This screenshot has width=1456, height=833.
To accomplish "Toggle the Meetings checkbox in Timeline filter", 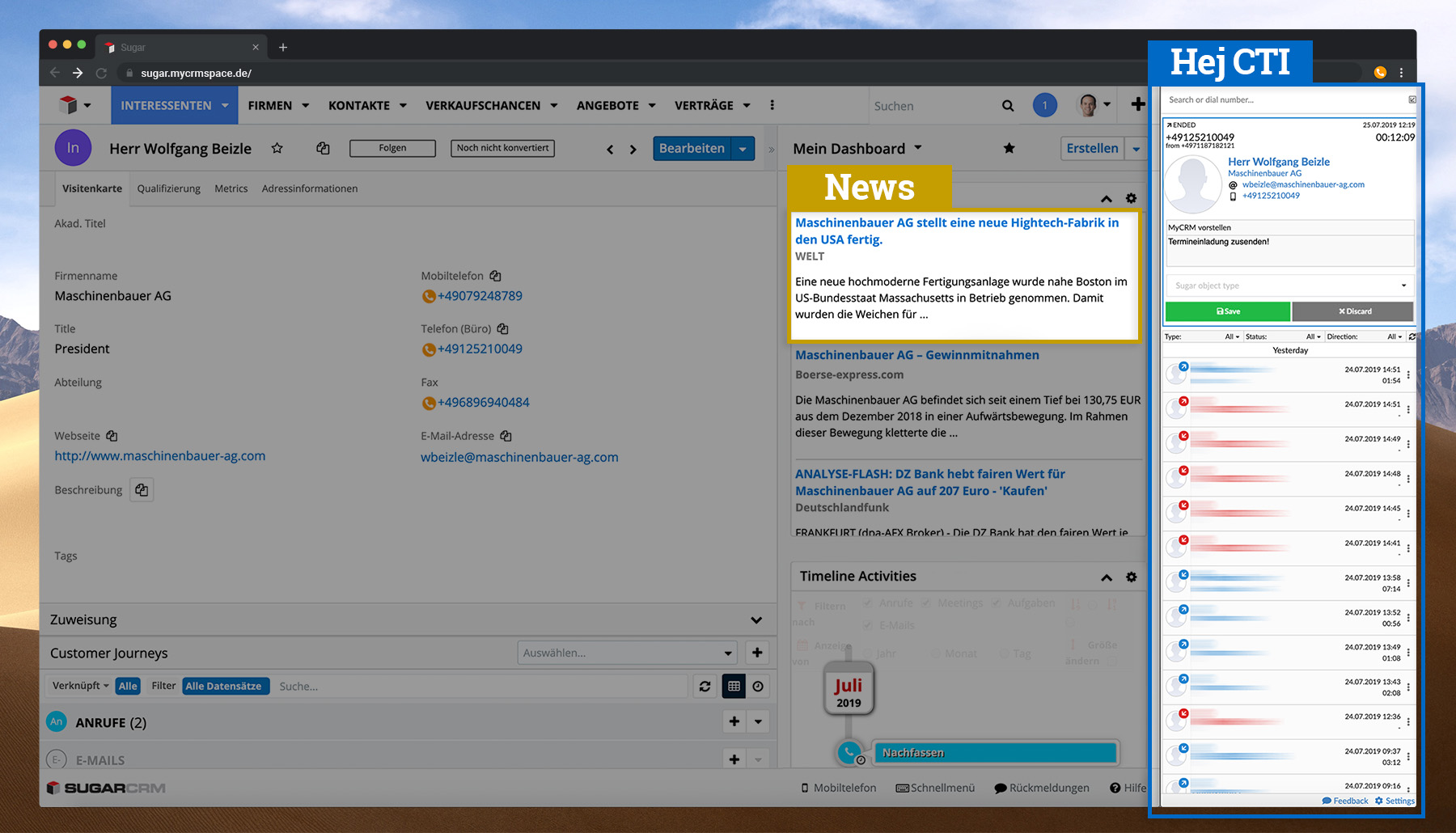I will pyautogui.click(x=926, y=603).
